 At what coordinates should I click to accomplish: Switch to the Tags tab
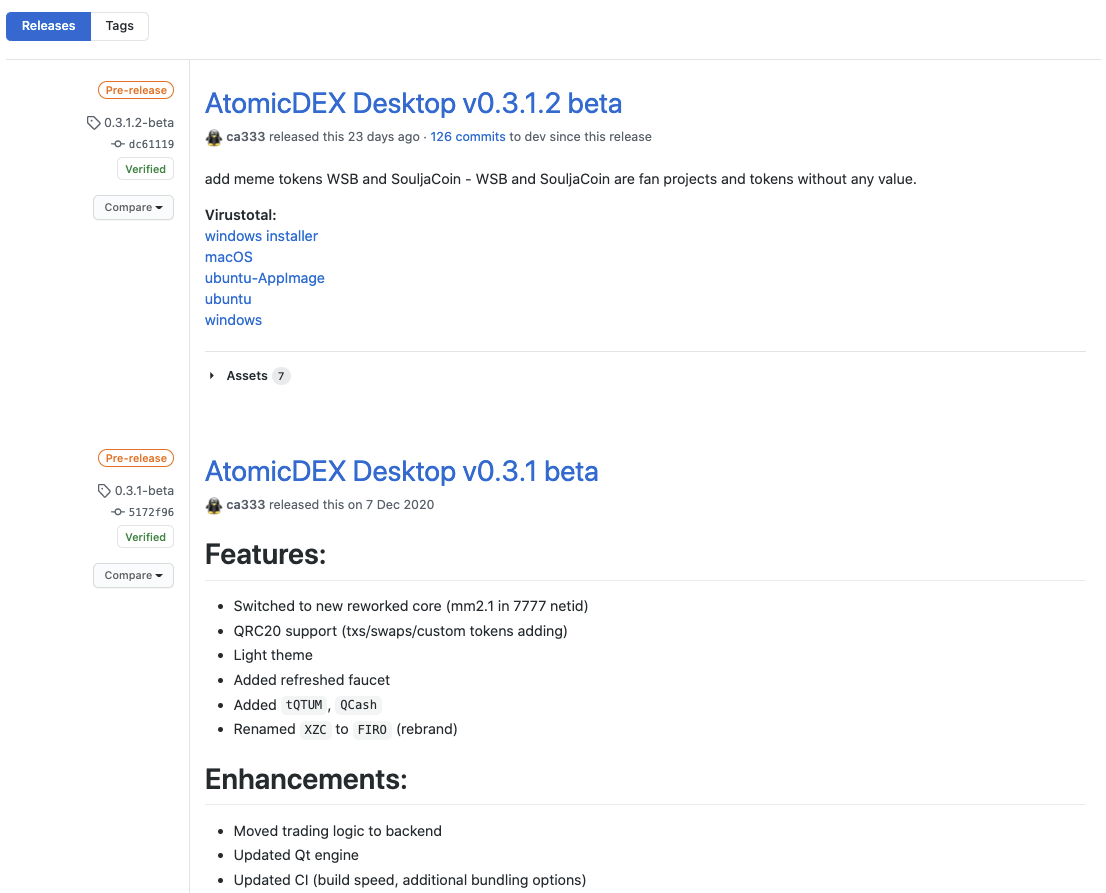(119, 26)
